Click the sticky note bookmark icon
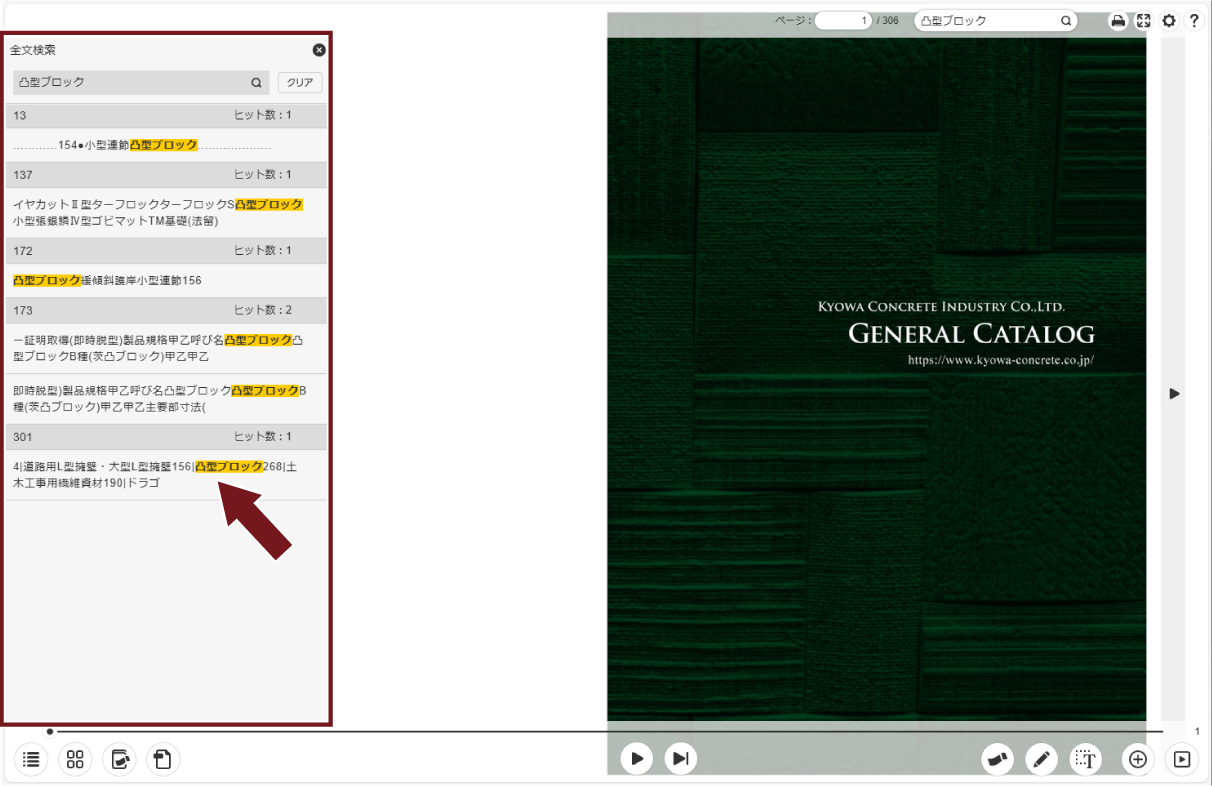The width and height of the screenshot is (1212, 786). (163, 760)
